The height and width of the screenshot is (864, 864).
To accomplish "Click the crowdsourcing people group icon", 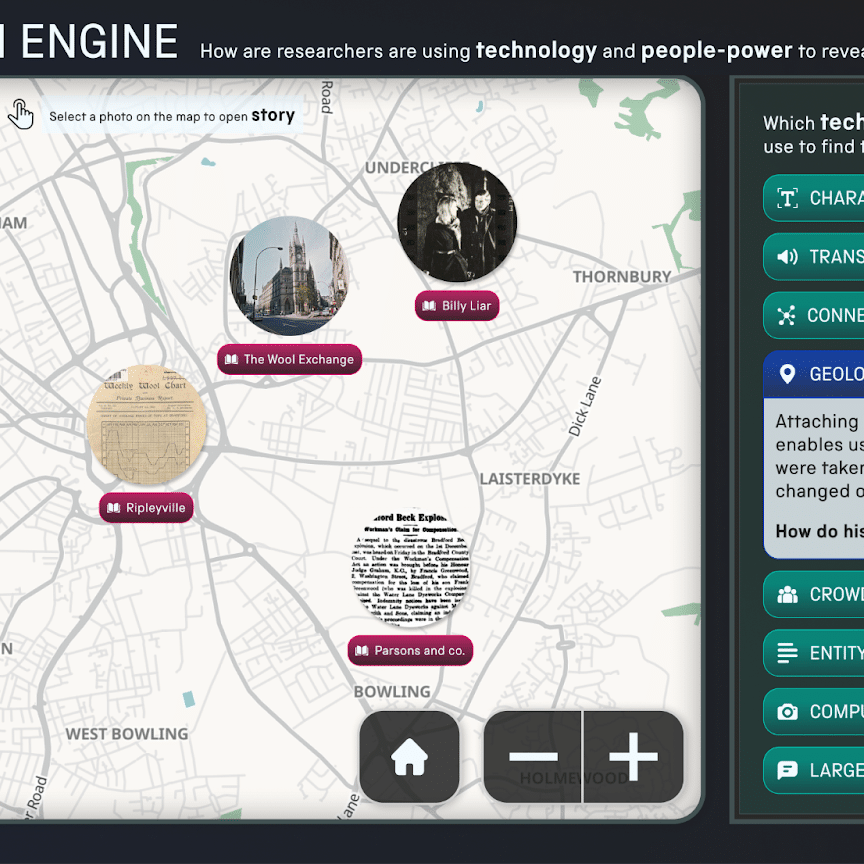I will tap(787, 595).
